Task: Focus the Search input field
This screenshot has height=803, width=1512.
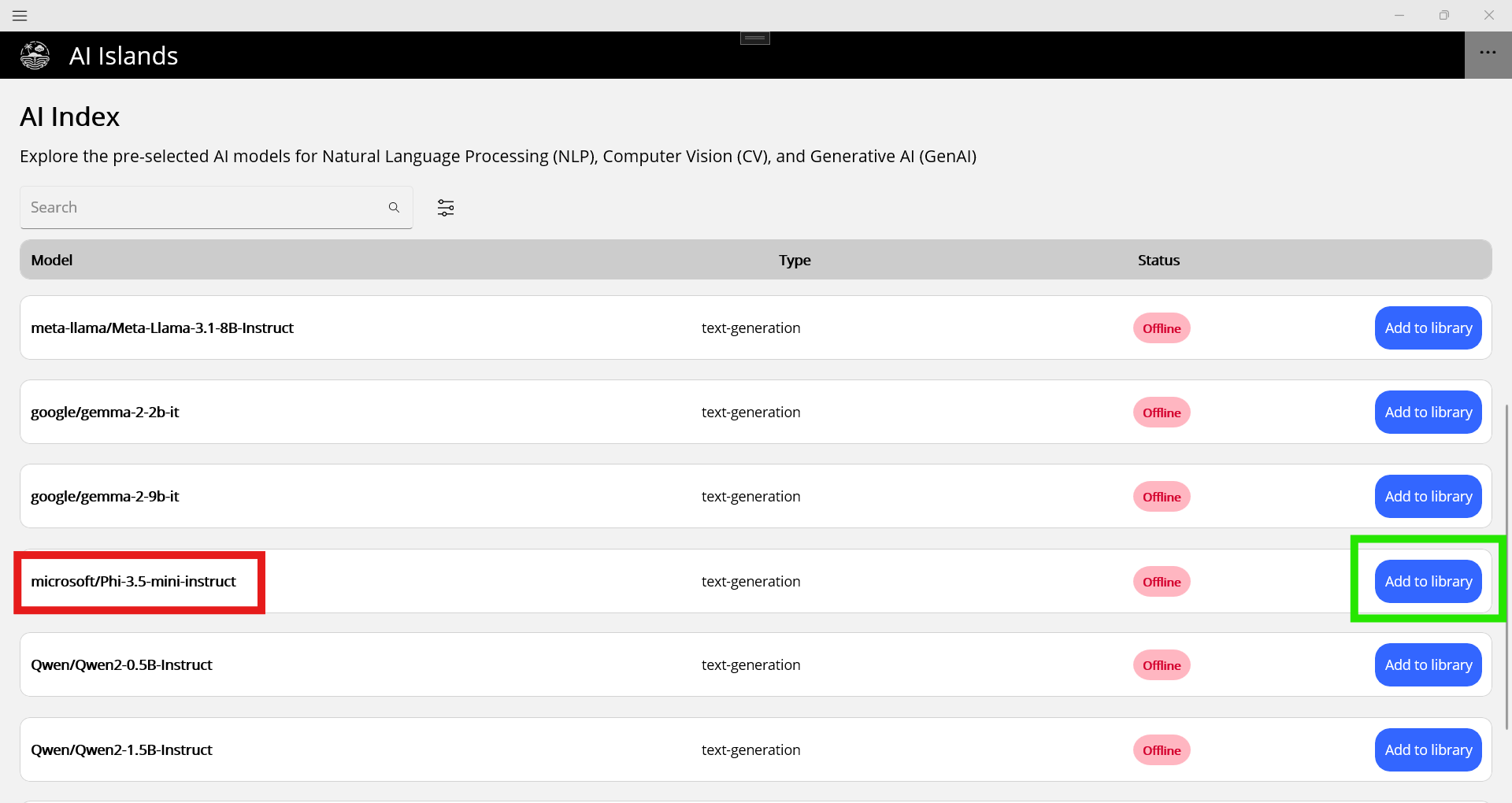Action: click(x=217, y=207)
